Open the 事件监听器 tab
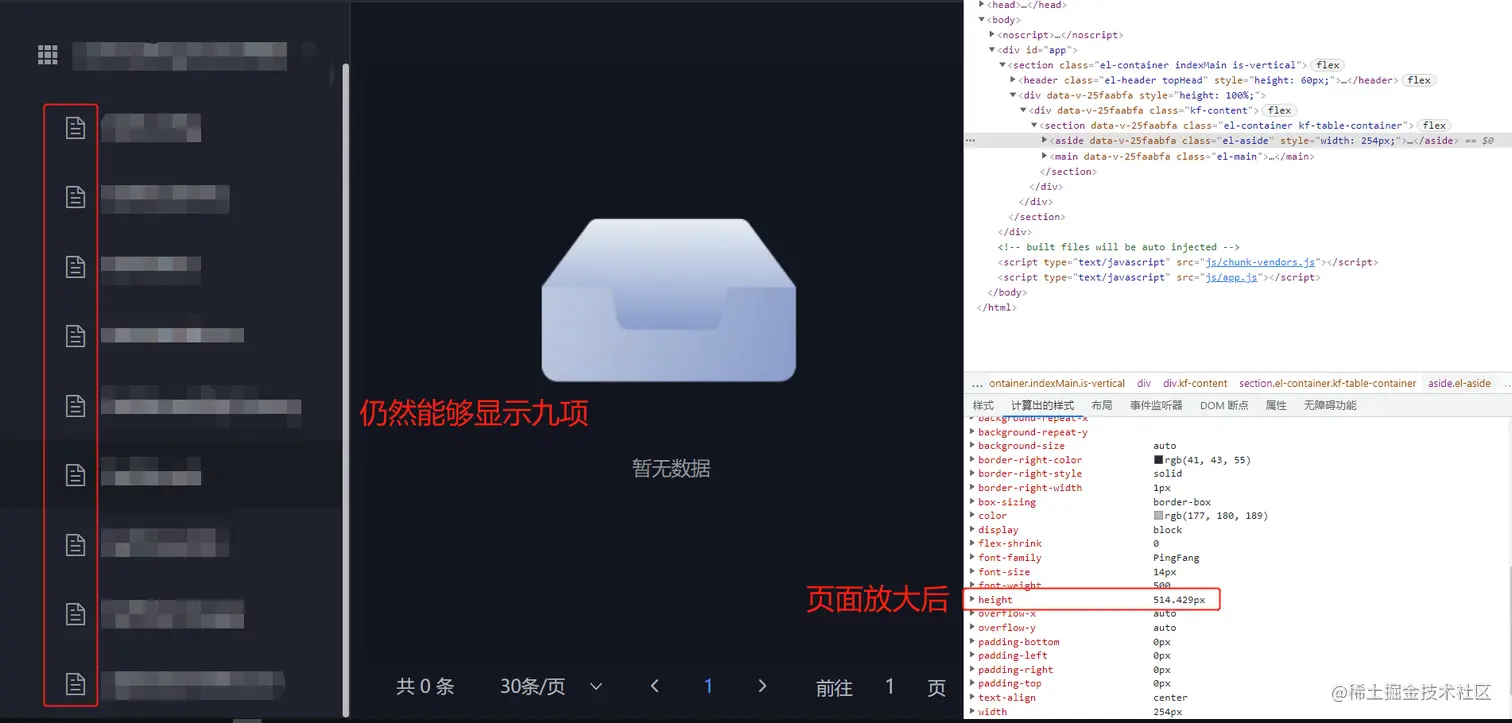 [x=1156, y=406]
